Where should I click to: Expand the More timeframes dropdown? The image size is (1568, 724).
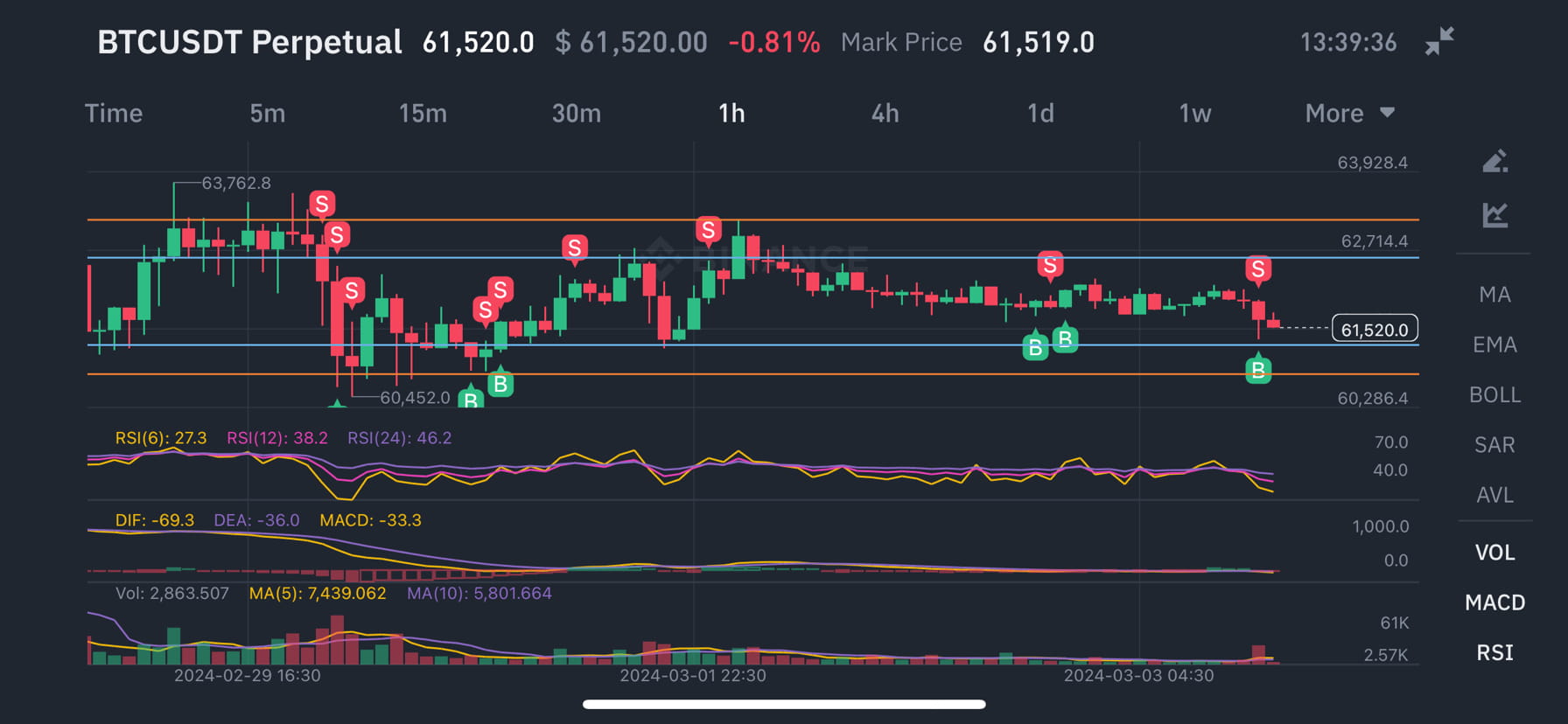coord(1349,114)
